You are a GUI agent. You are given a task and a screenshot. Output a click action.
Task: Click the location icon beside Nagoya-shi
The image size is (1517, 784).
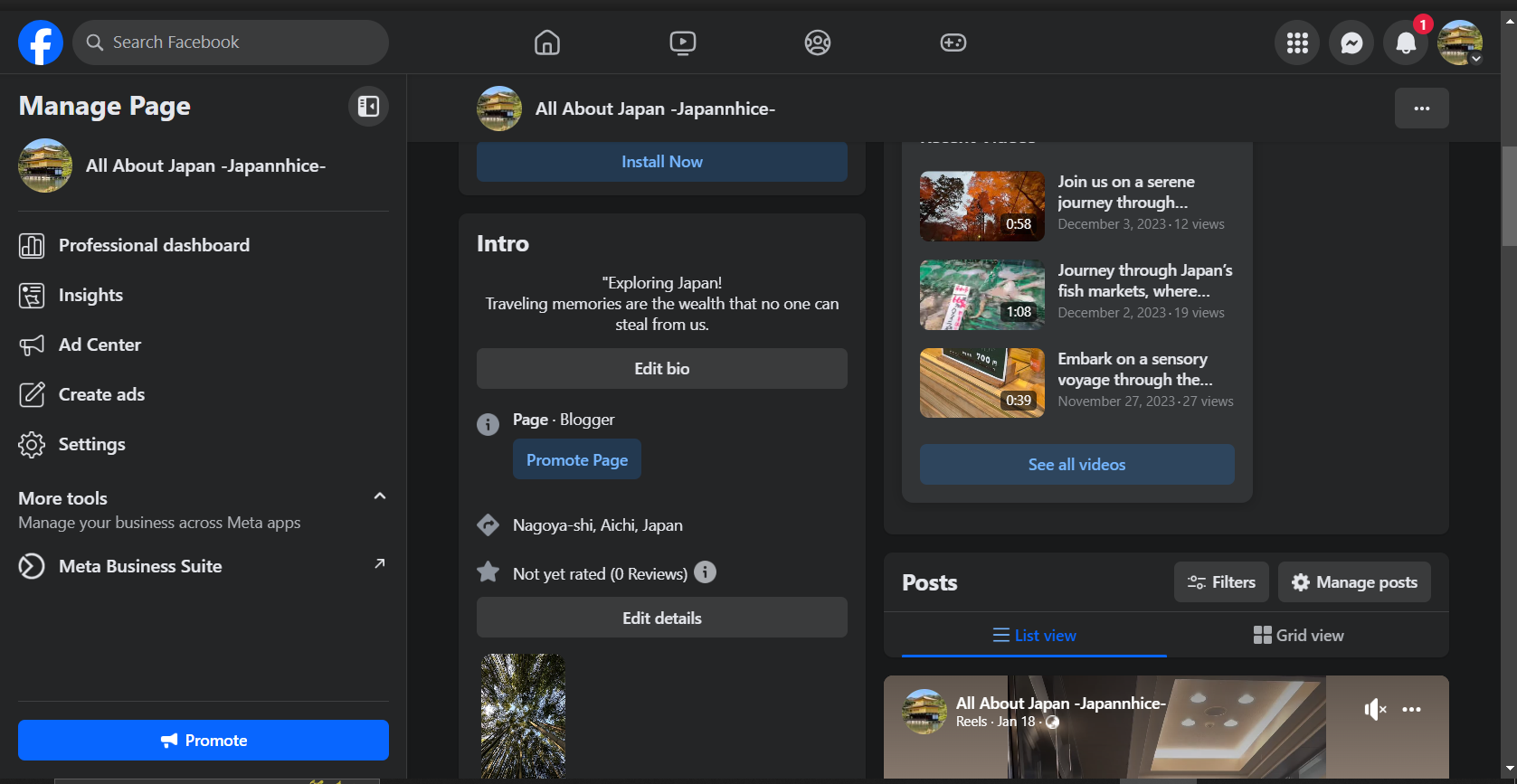488,524
